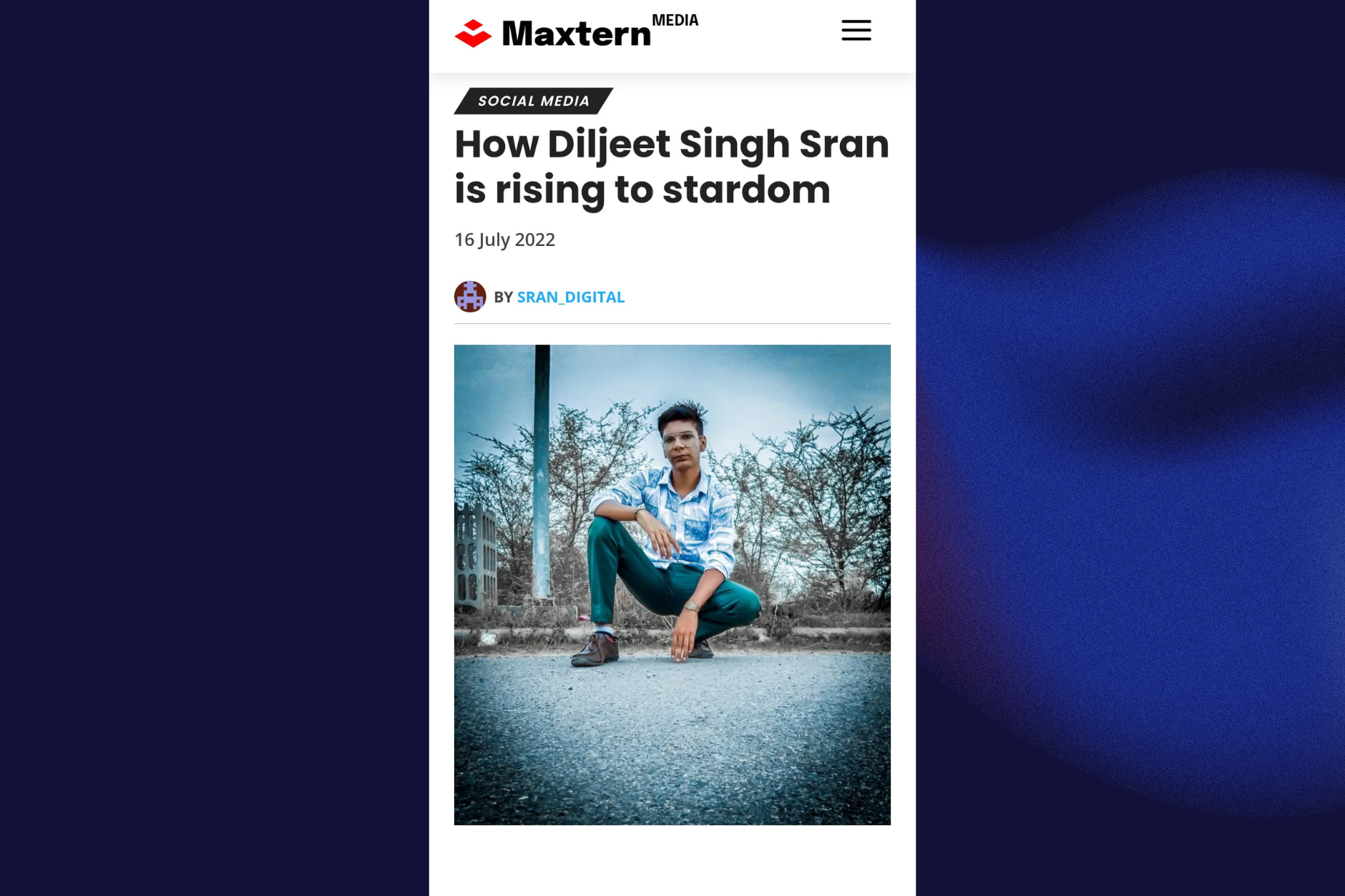Open the hamburger menu icon

856,30
